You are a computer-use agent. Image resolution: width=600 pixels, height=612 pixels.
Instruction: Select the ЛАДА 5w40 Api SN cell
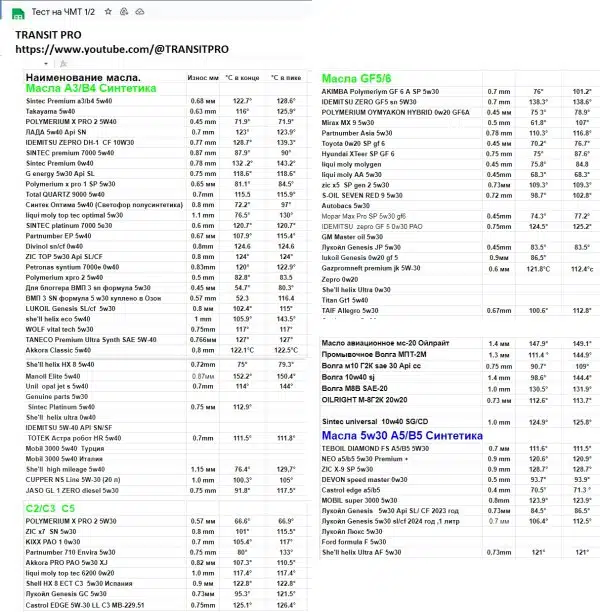point(56,132)
